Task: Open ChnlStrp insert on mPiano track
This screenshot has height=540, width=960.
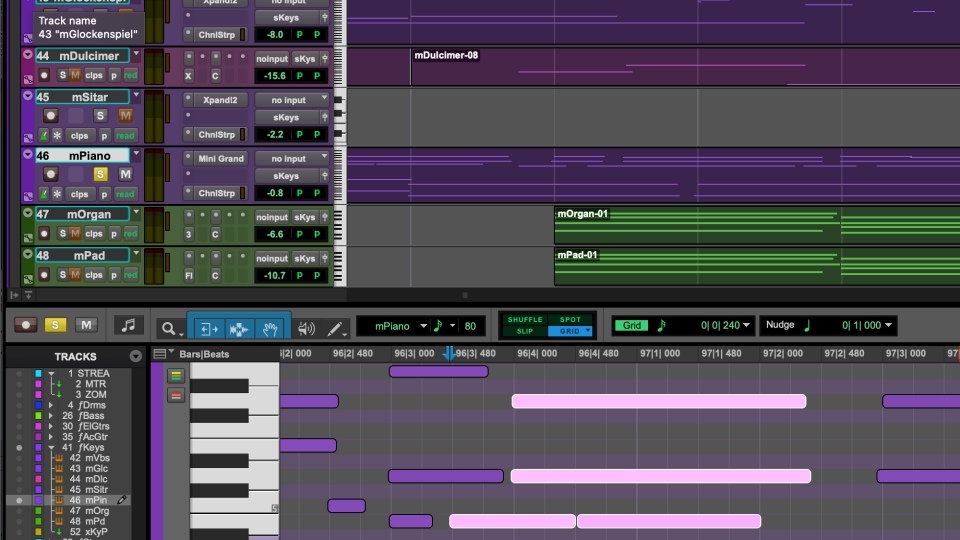Action: tap(217, 193)
